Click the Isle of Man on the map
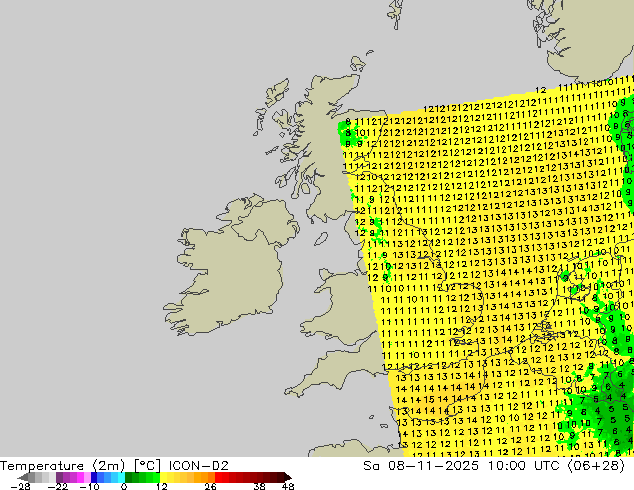634x490 pixels. tap(321, 239)
